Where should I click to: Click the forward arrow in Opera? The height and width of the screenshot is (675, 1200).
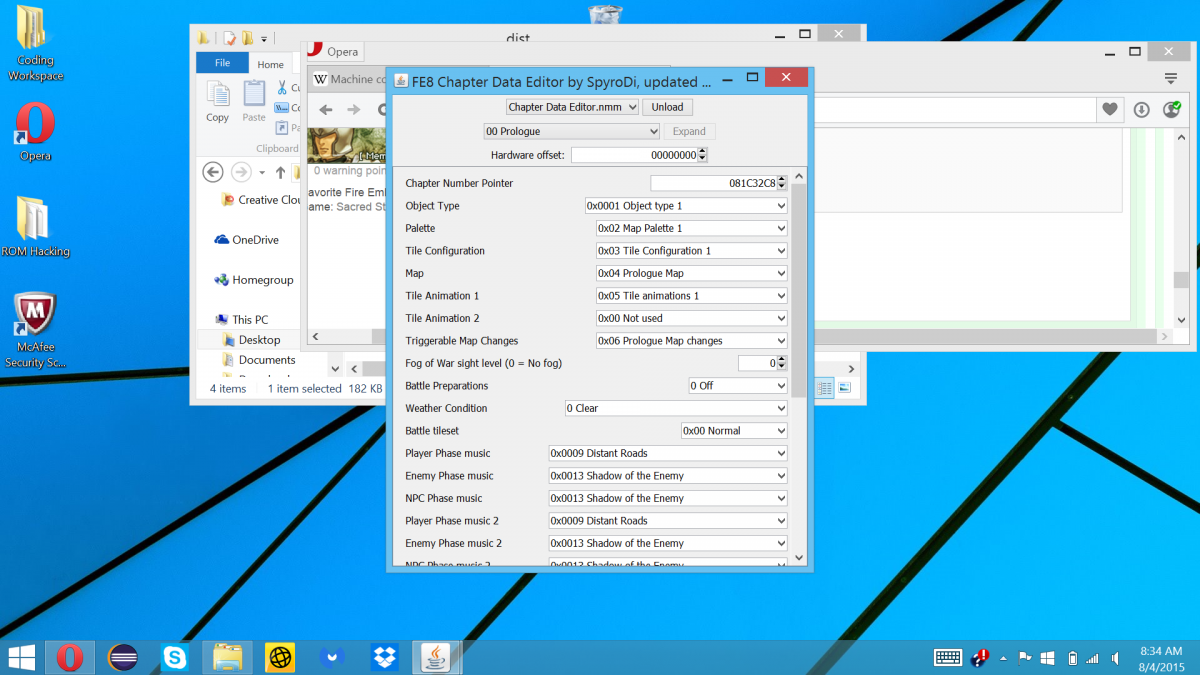353,110
